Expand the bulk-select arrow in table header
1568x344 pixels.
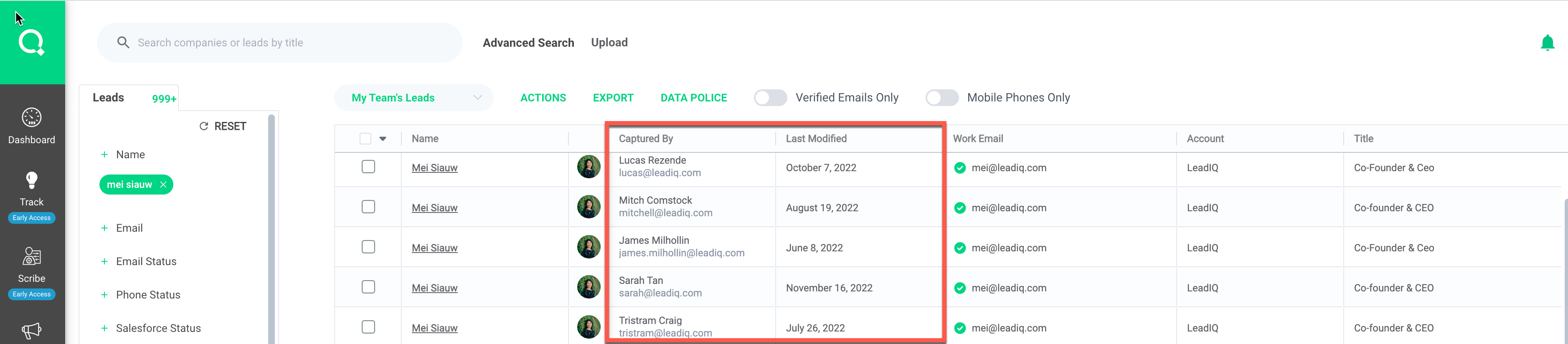pos(383,139)
